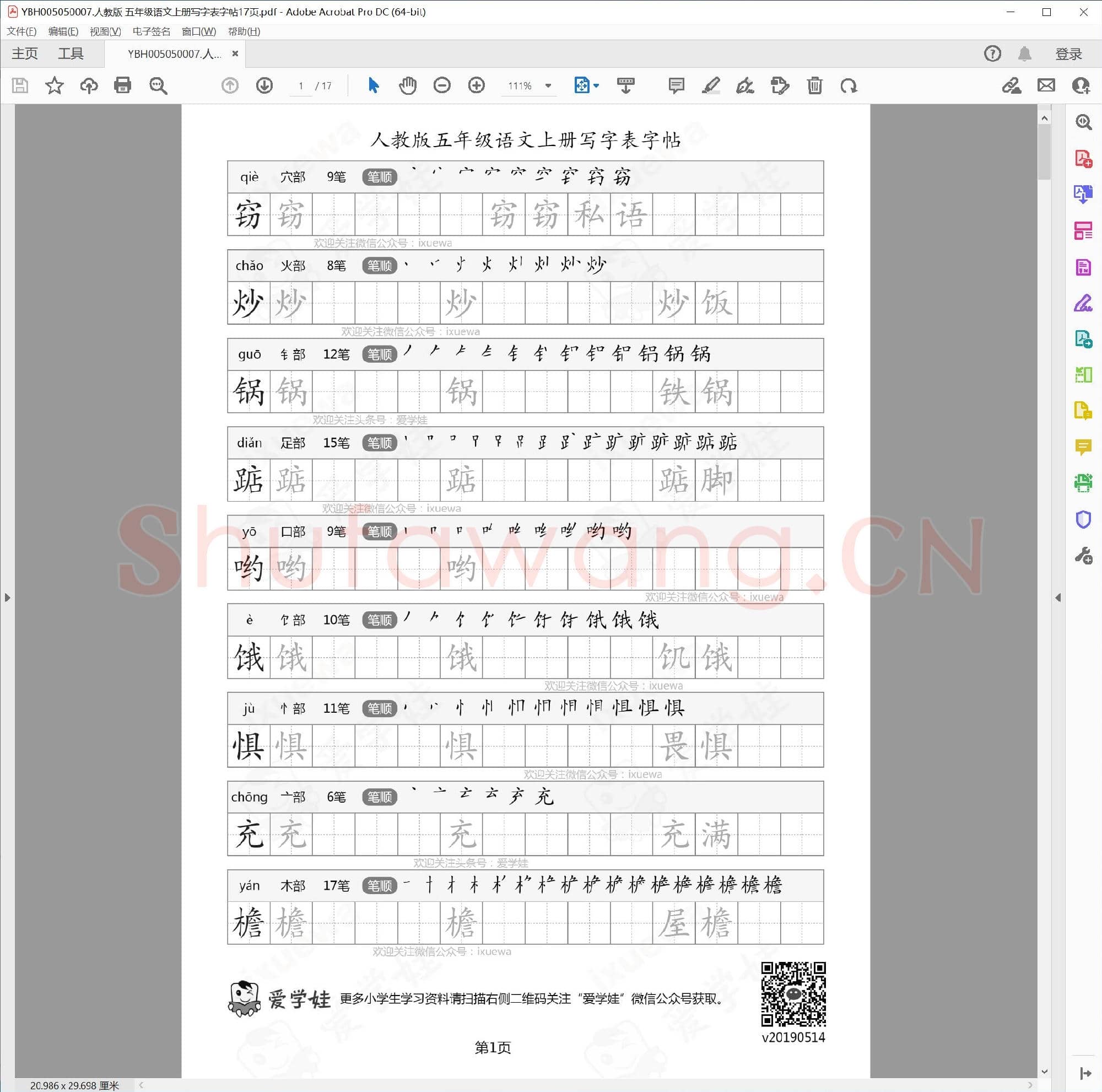Open the zoom percentage dropdown
1102x1092 pixels.
[x=547, y=85]
